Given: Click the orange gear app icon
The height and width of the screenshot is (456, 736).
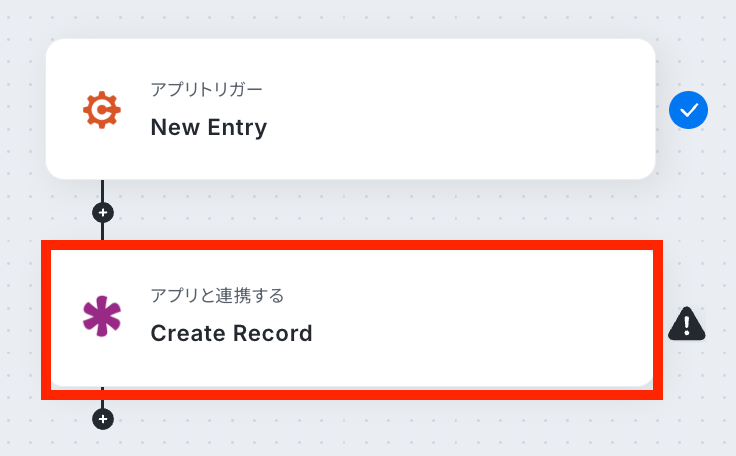Looking at the screenshot, I should pyautogui.click(x=101, y=110).
